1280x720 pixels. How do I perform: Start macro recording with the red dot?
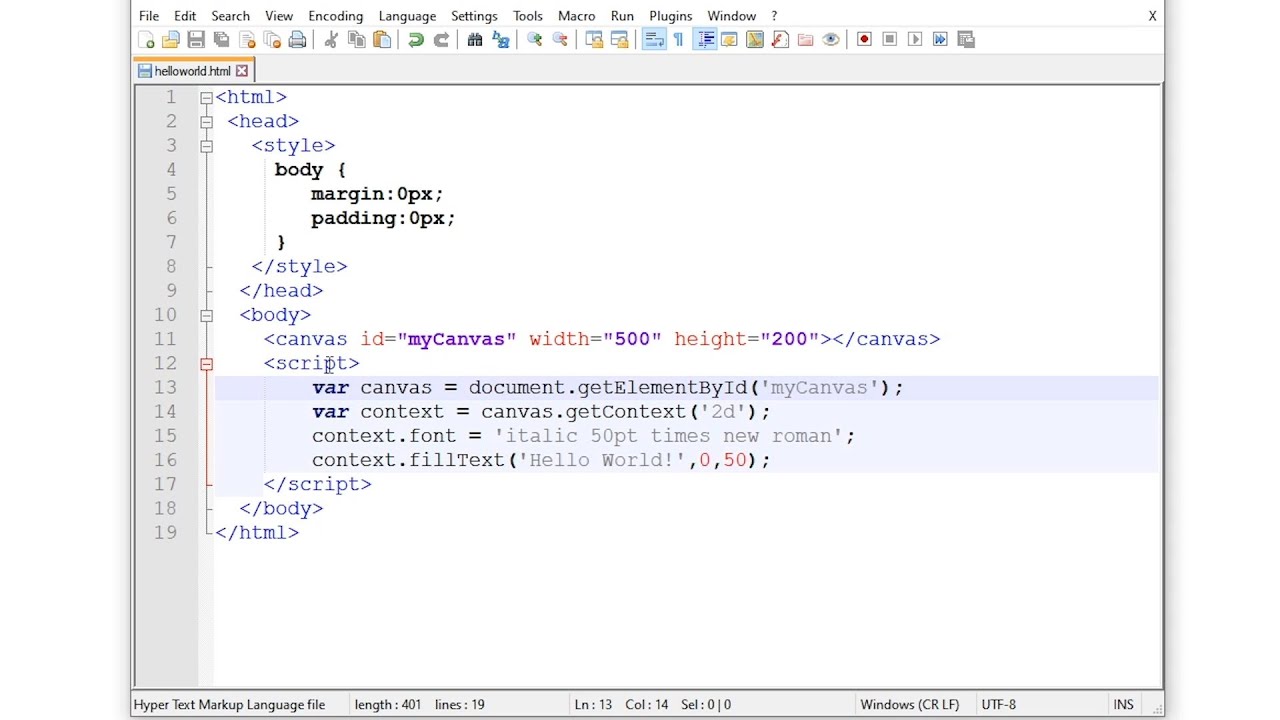click(865, 39)
